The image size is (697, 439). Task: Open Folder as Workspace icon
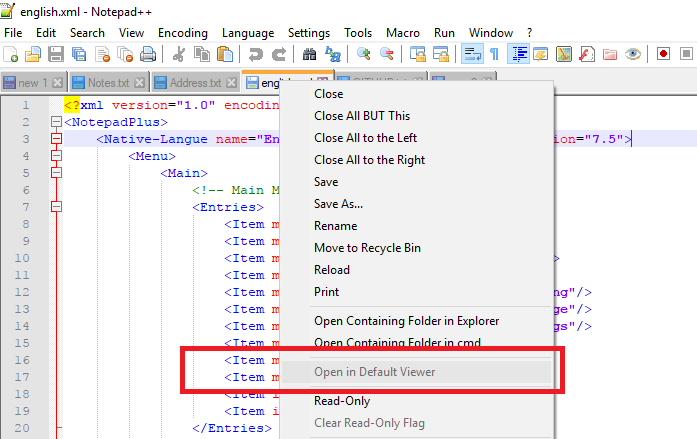[610, 54]
